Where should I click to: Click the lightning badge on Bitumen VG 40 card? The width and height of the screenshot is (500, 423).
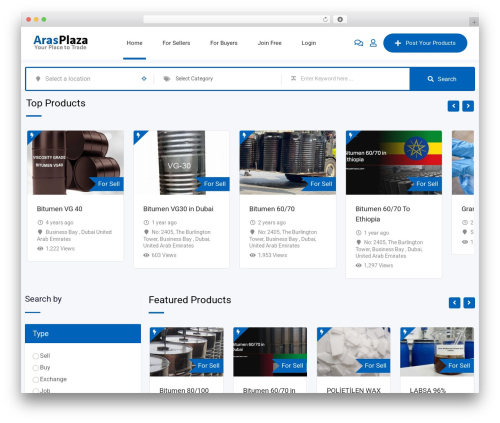pyautogui.click(x=32, y=135)
